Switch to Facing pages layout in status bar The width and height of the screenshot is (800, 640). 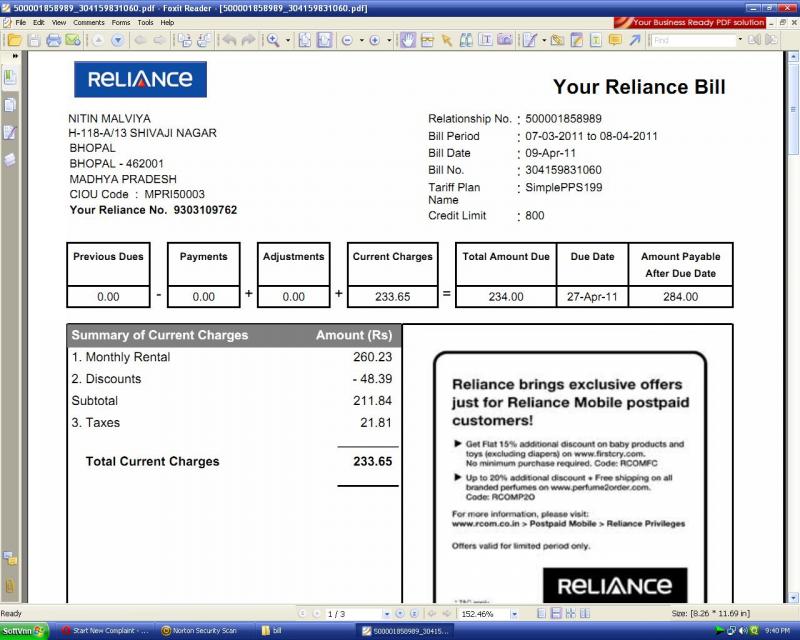pos(585,613)
